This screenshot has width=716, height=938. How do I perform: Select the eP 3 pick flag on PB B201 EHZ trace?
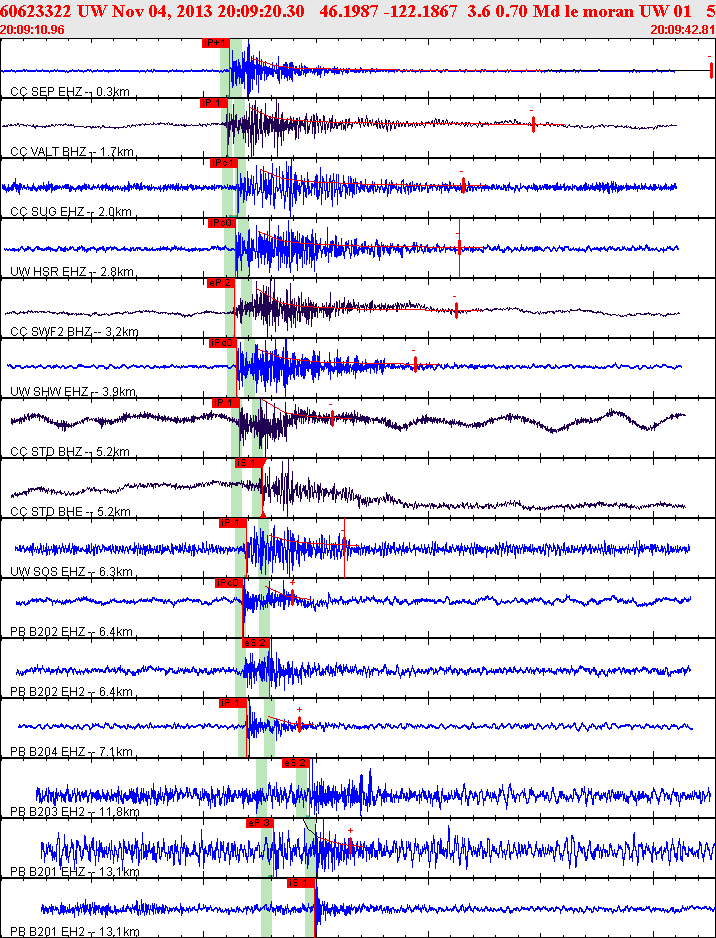(260, 823)
